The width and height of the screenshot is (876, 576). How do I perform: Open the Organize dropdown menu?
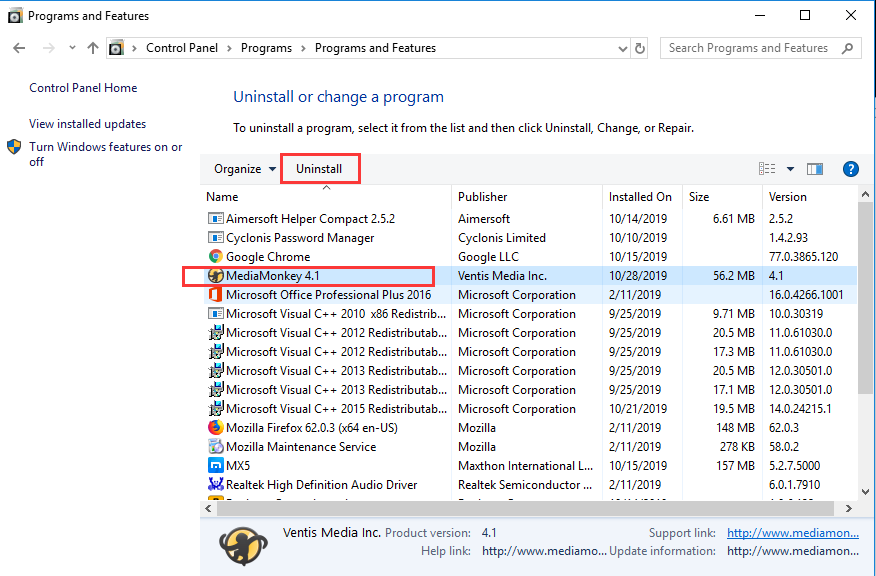pyautogui.click(x=245, y=169)
